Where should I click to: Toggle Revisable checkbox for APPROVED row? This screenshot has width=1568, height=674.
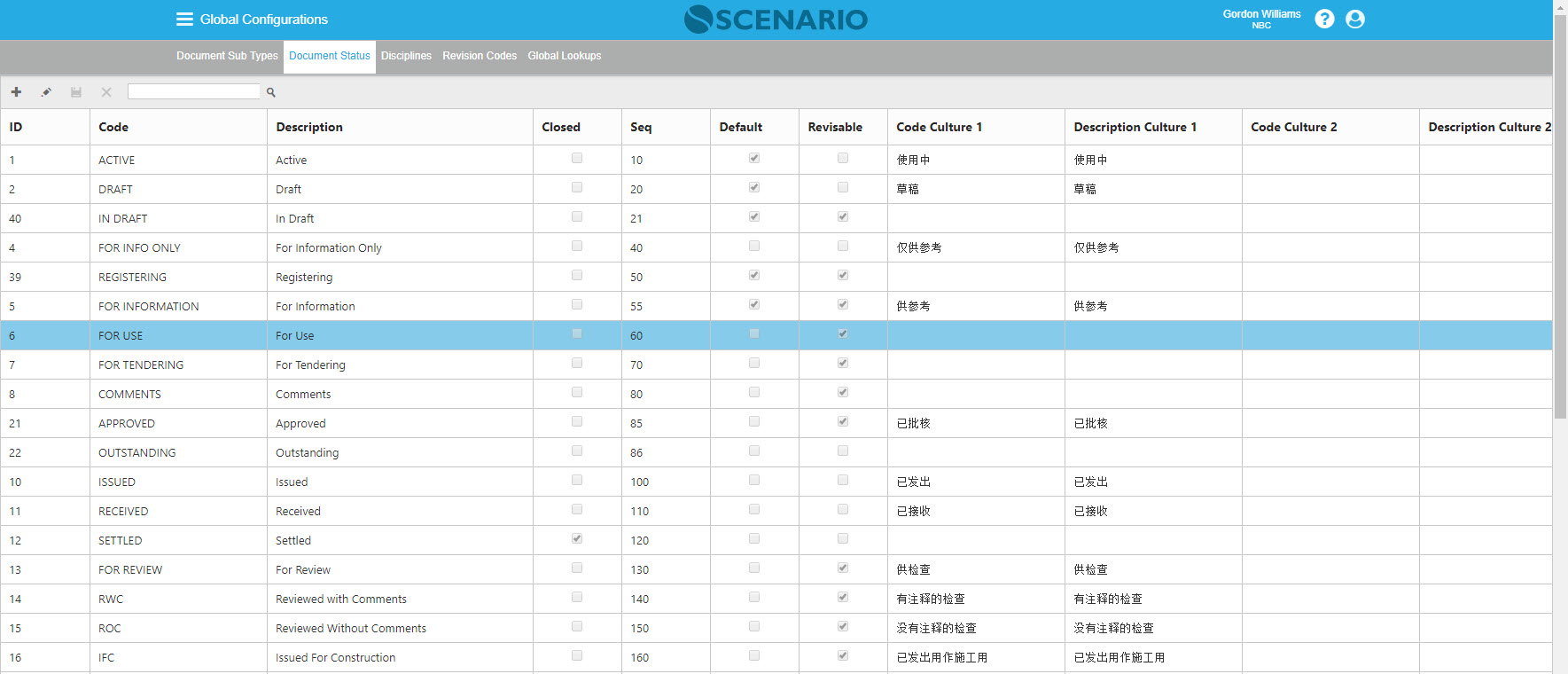point(843,421)
